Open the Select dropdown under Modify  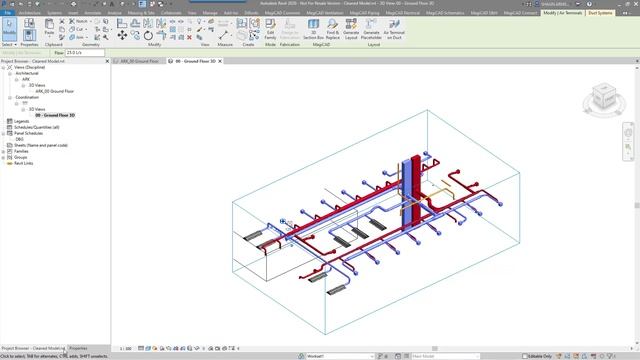(x=9, y=44)
